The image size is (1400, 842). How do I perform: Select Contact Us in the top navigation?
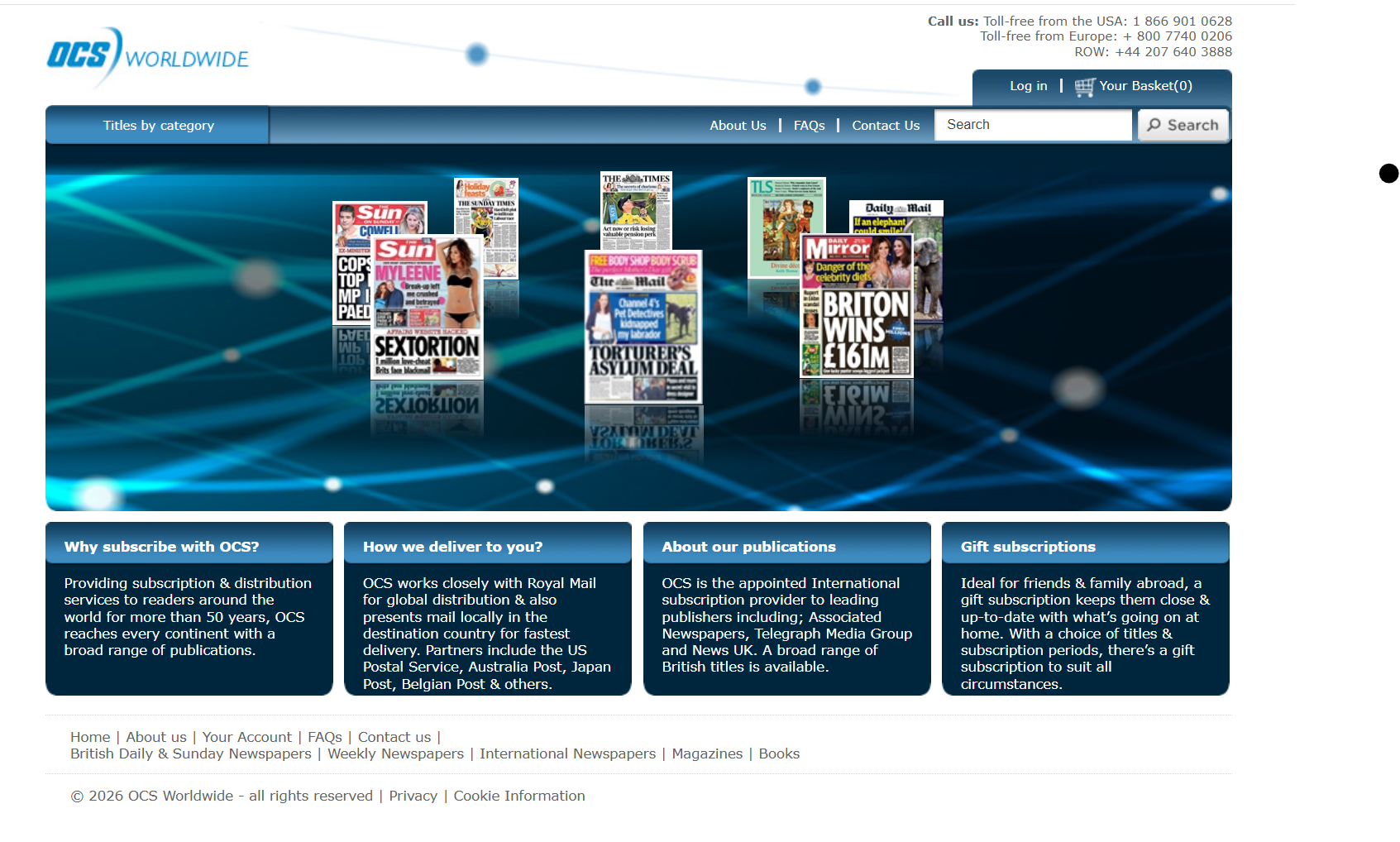pos(886,126)
